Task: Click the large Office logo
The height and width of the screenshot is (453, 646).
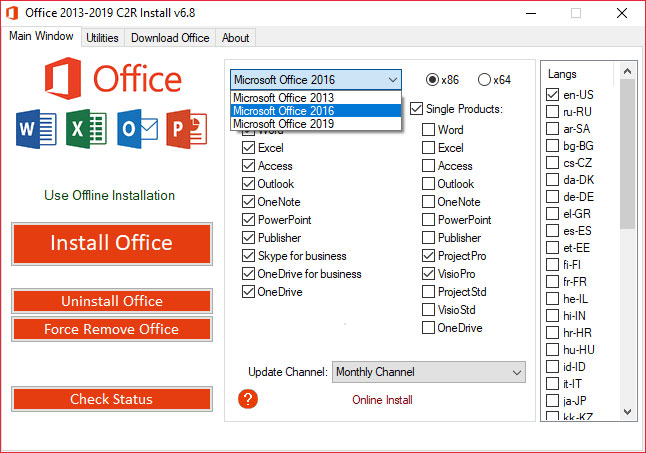Action: click(113, 78)
